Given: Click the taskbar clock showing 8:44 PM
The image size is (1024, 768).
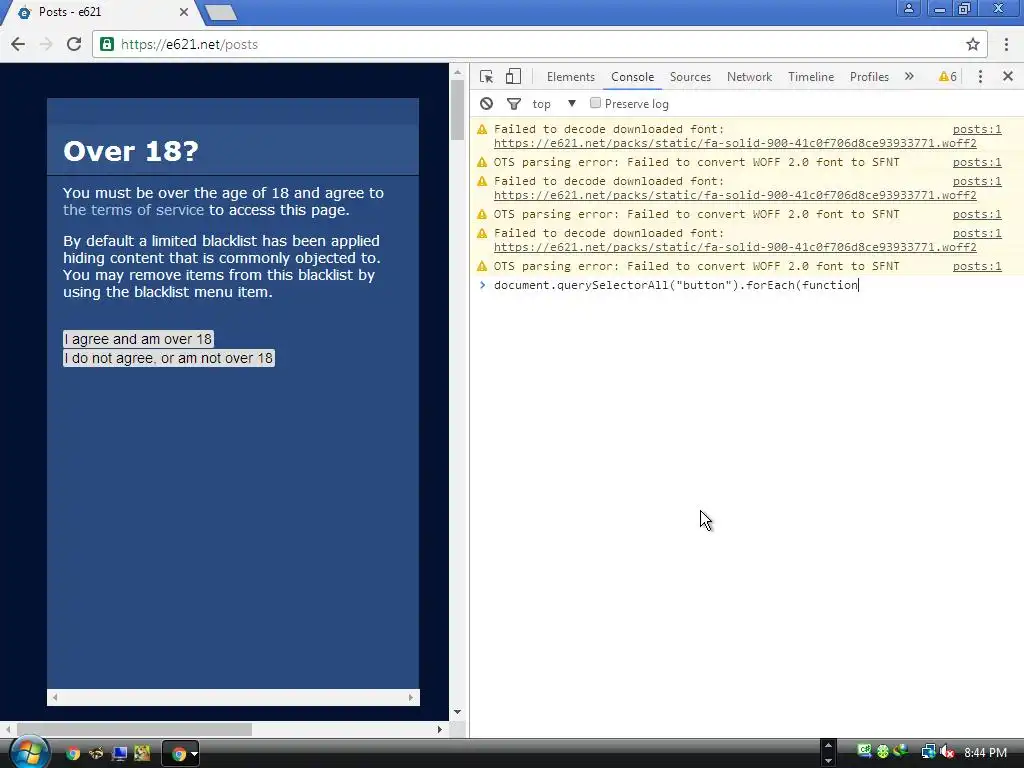Looking at the screenshot, I should click(x=985, y=753).
